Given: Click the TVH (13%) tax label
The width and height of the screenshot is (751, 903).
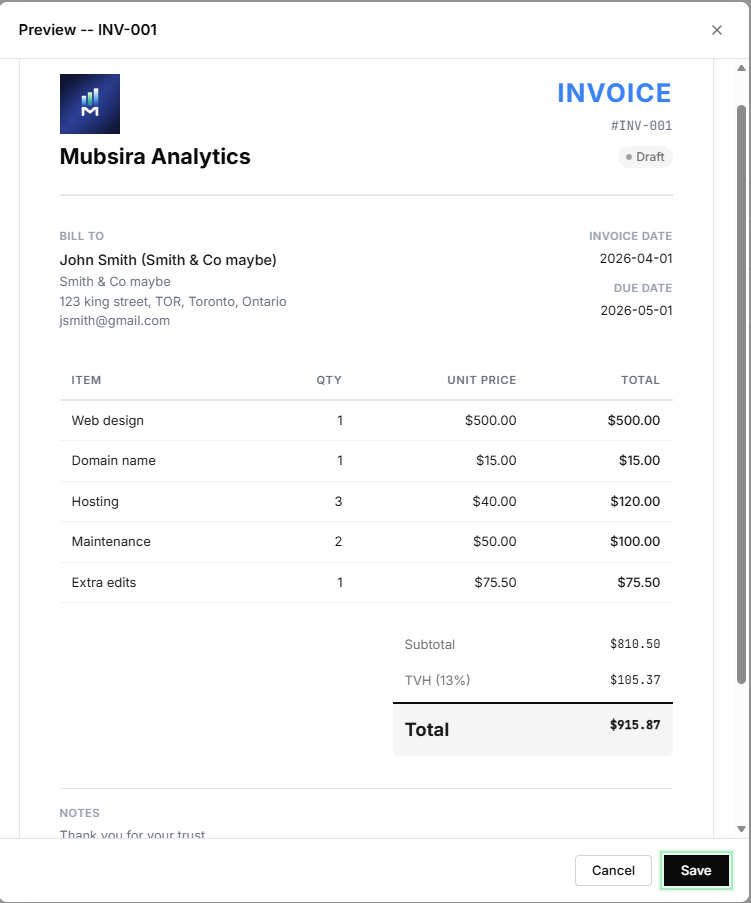Looking at the screenshot, I should (x=437, y=680).
